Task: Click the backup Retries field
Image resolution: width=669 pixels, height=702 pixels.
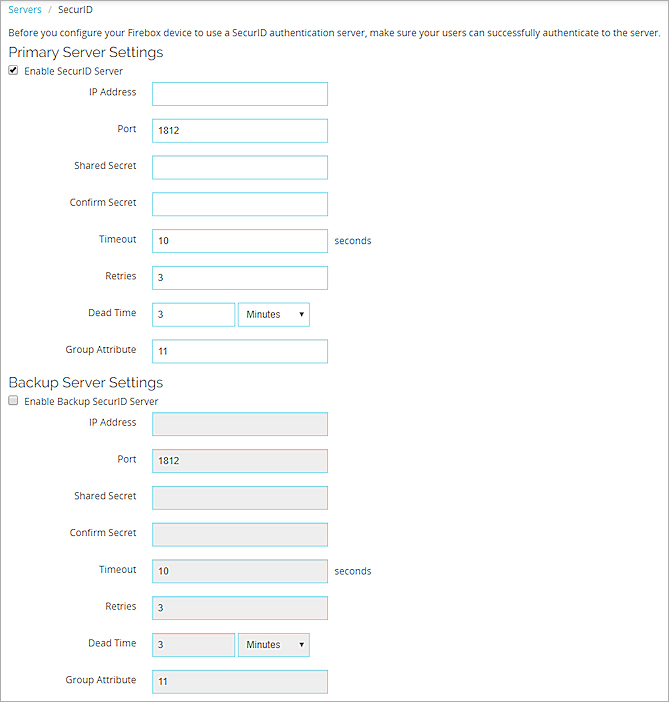Action: [x=240, y=608]
